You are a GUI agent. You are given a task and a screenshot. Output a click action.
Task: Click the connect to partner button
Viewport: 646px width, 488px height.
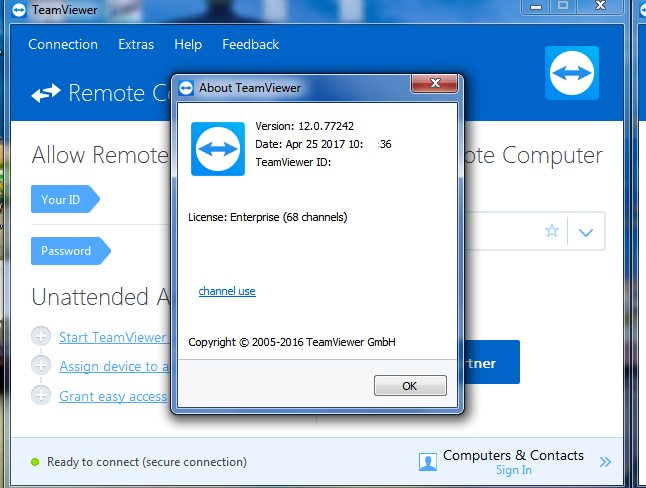click(x=492, y=362)
